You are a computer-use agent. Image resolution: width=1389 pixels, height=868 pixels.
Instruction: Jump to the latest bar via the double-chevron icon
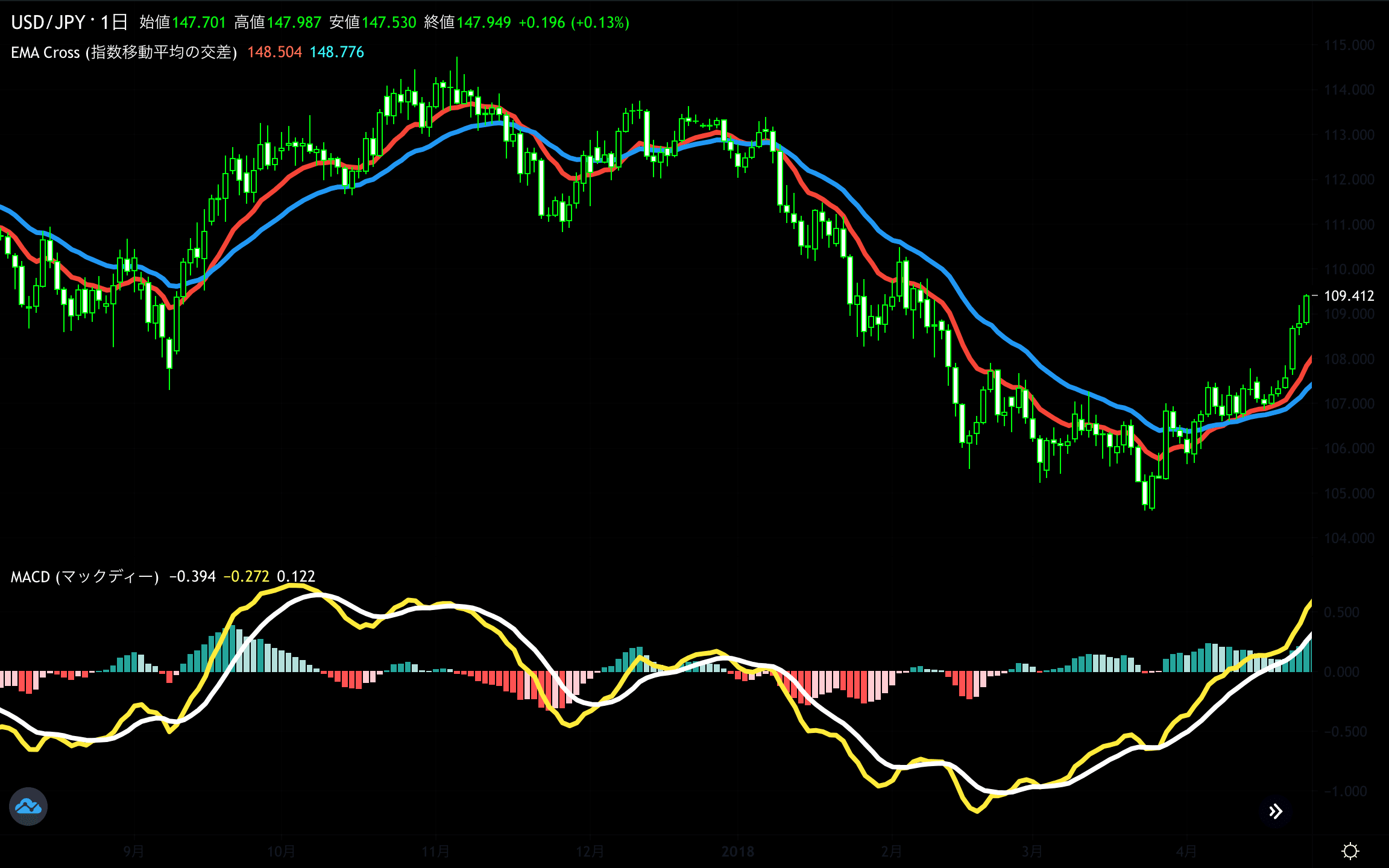pyautogui.click(x=1276, y=811)
